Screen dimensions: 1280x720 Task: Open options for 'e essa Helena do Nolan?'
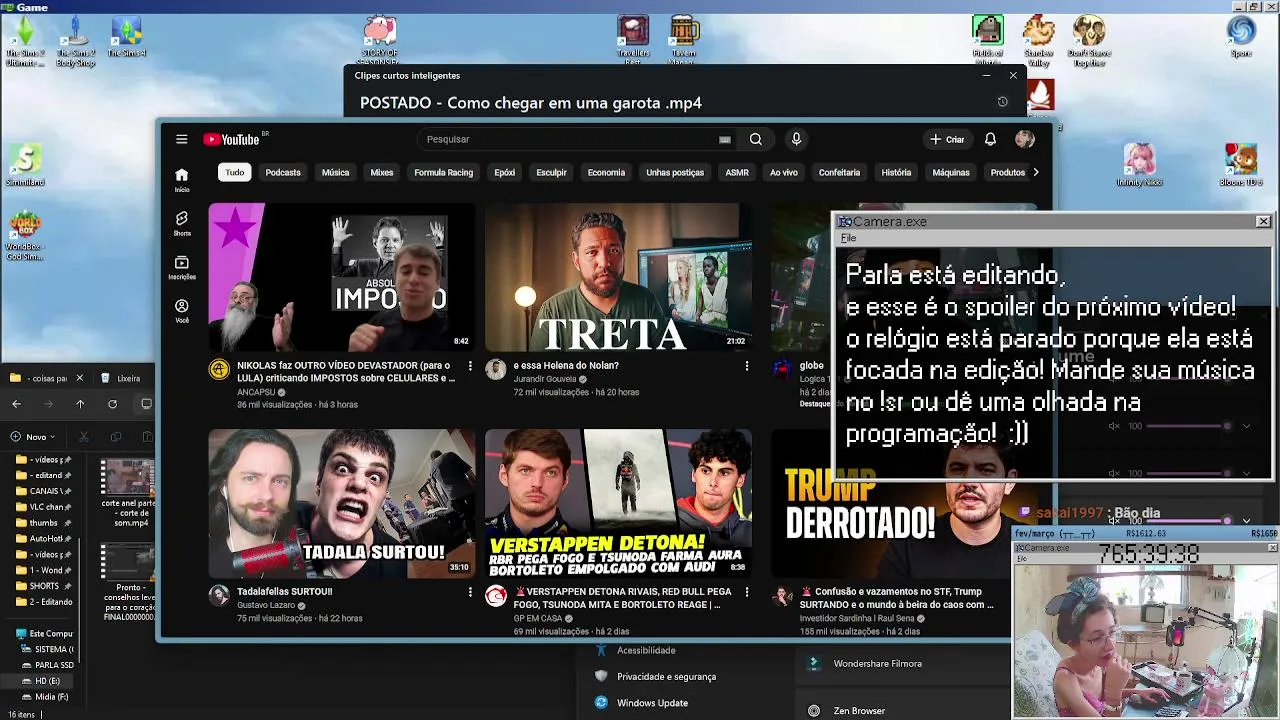coord(746,366)
